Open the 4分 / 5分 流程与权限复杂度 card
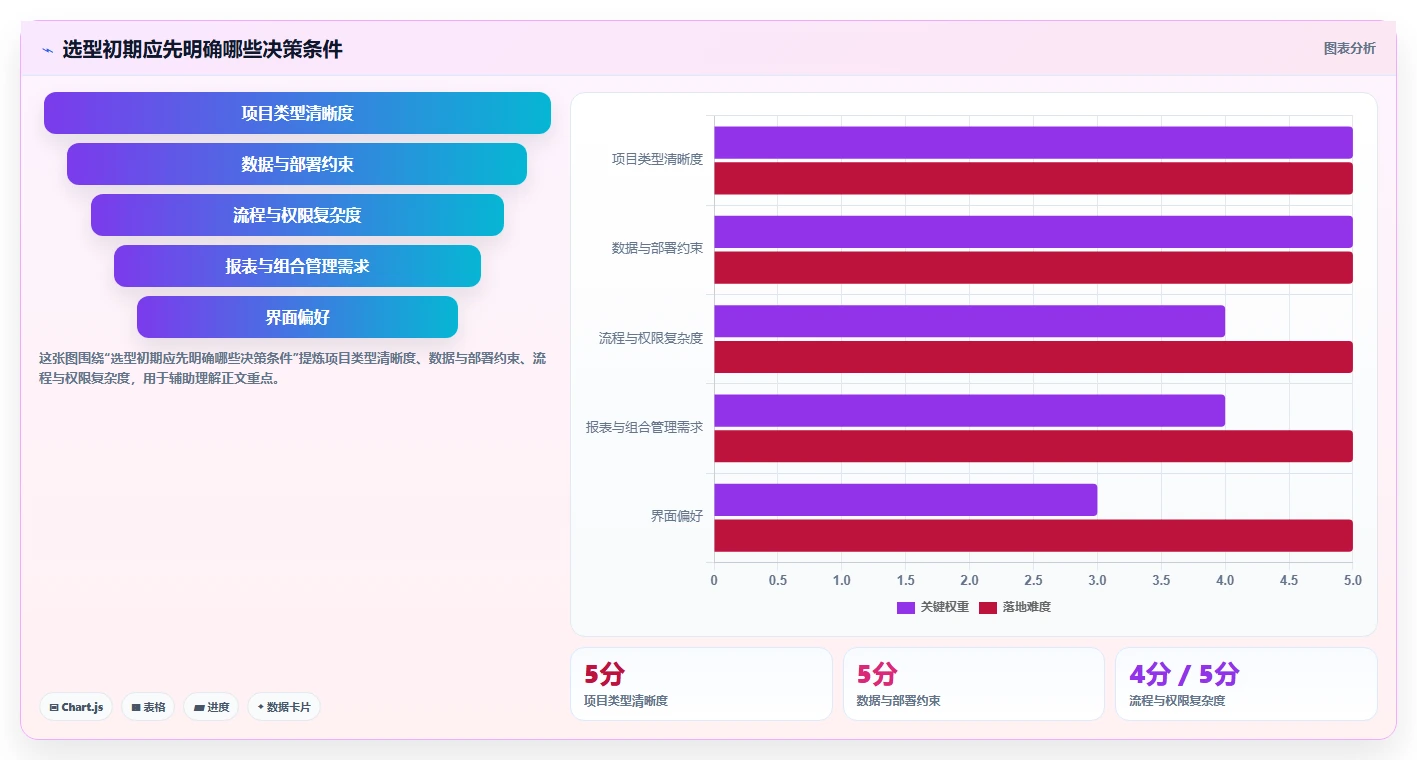This screenshot has height=760, width=1417. pos(1246,684)
